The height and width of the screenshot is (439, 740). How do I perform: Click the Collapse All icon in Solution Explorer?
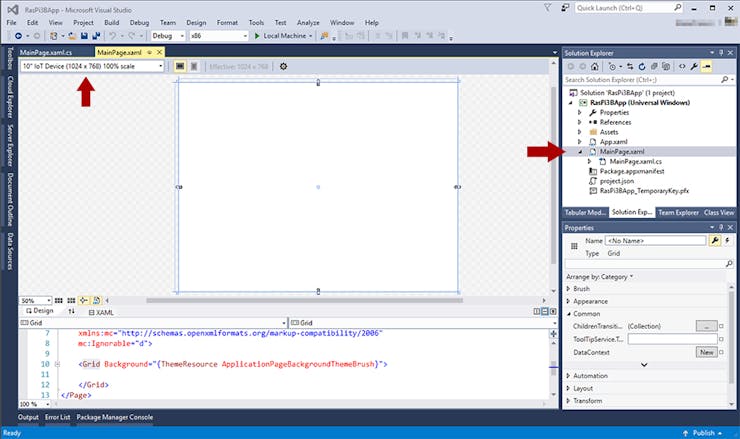(654, 67)
